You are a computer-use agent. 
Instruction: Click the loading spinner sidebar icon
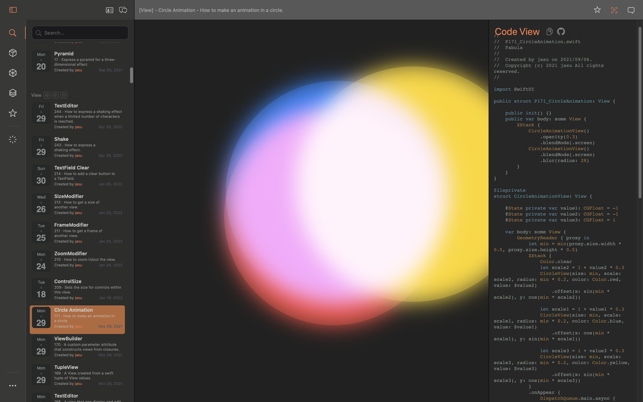[13, 140]
